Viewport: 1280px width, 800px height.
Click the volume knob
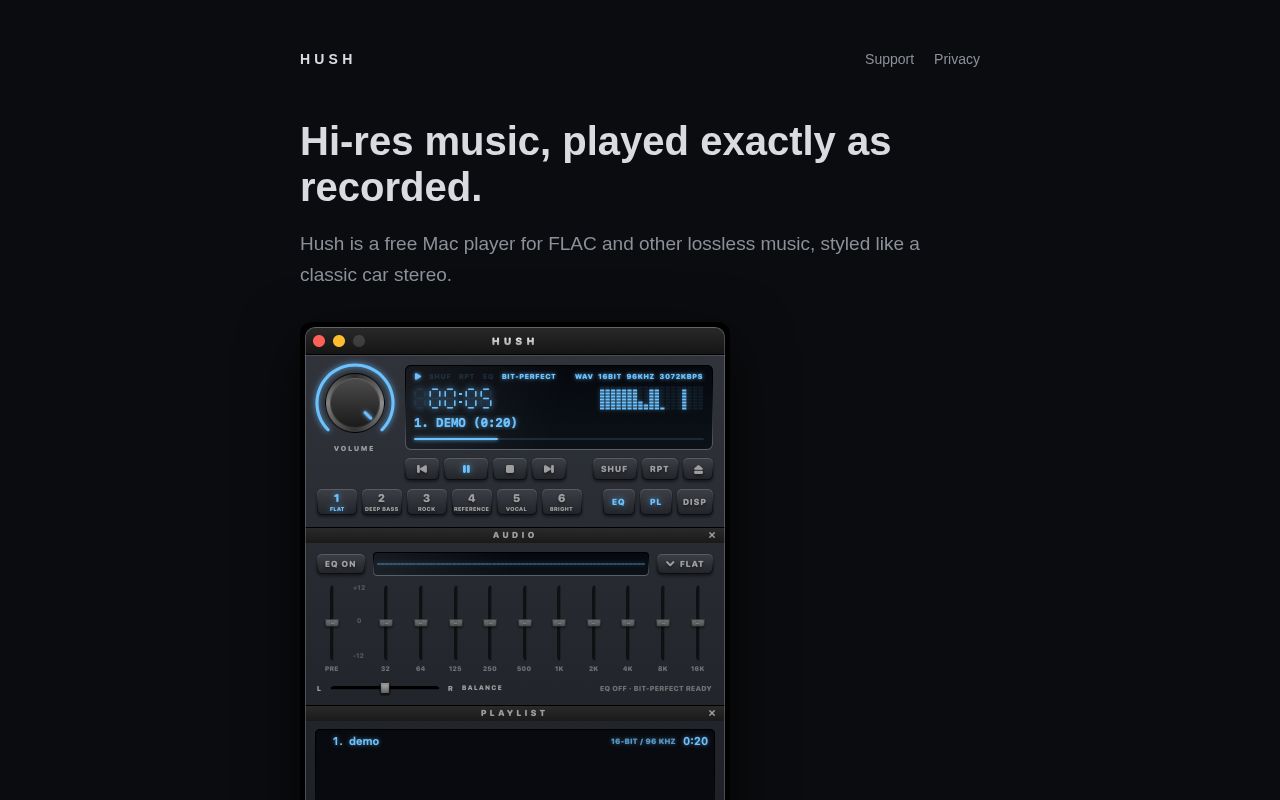[355, 403]
